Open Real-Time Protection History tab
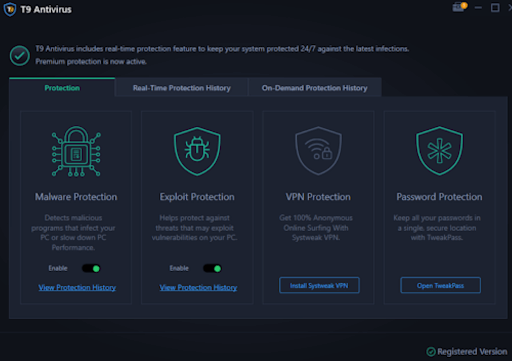 (x=182, y=88)
